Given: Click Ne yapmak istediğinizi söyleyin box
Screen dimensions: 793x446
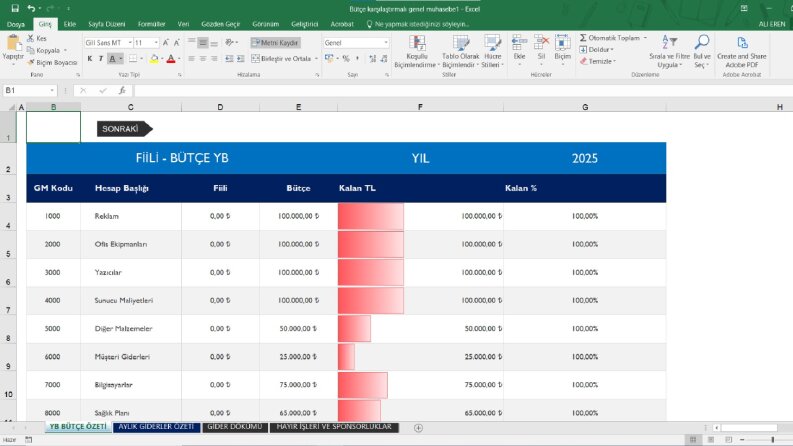Looking at the screenshot, I should tap(418, 24).
